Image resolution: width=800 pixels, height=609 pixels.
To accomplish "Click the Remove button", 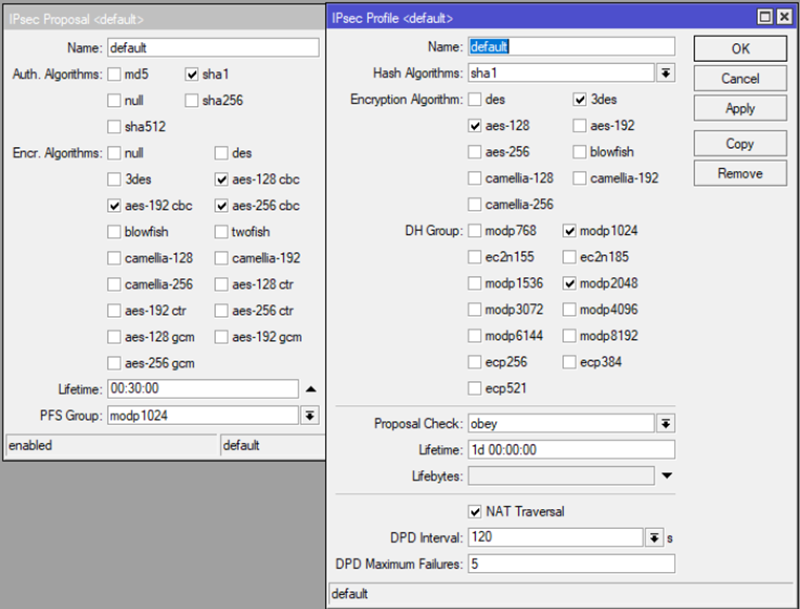I will tap(740, 174).
